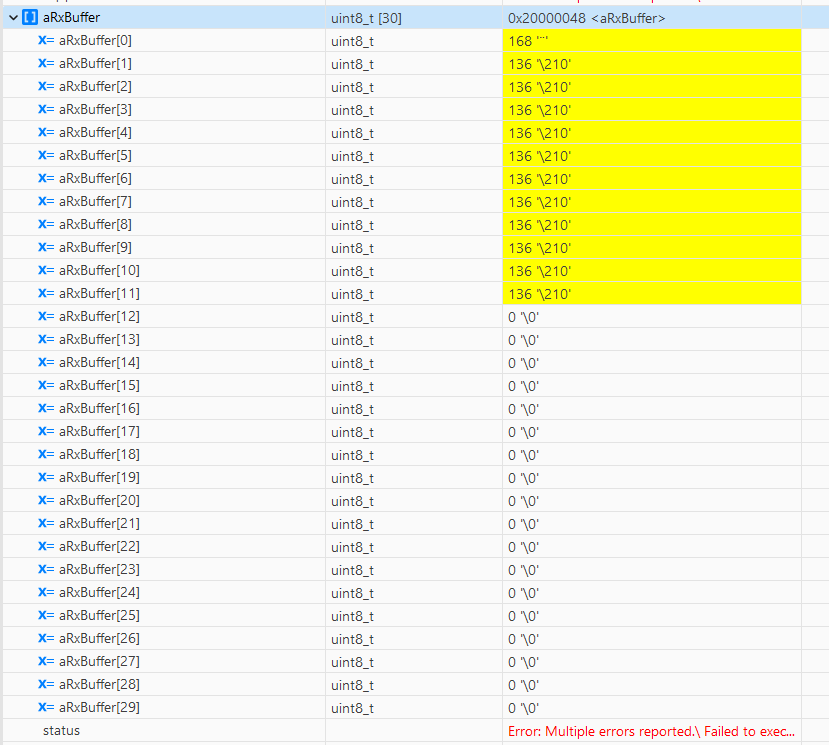Viewport: 829px width, 745px height.
Task: Click the variable icon of aRxBuffer[25]
Action: [x=46, y=615]
